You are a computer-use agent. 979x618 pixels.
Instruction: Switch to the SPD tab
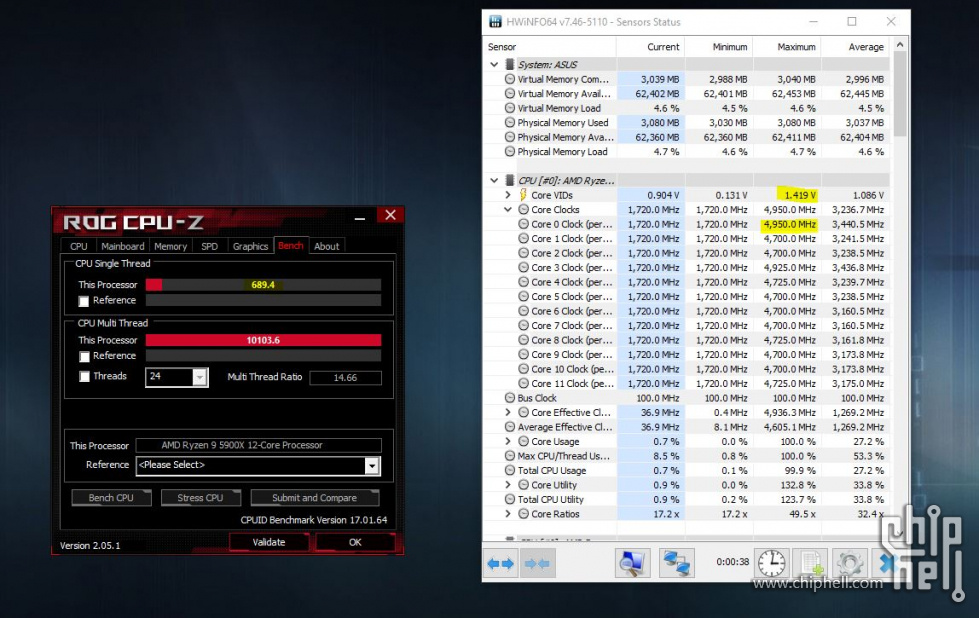point(209,246)
